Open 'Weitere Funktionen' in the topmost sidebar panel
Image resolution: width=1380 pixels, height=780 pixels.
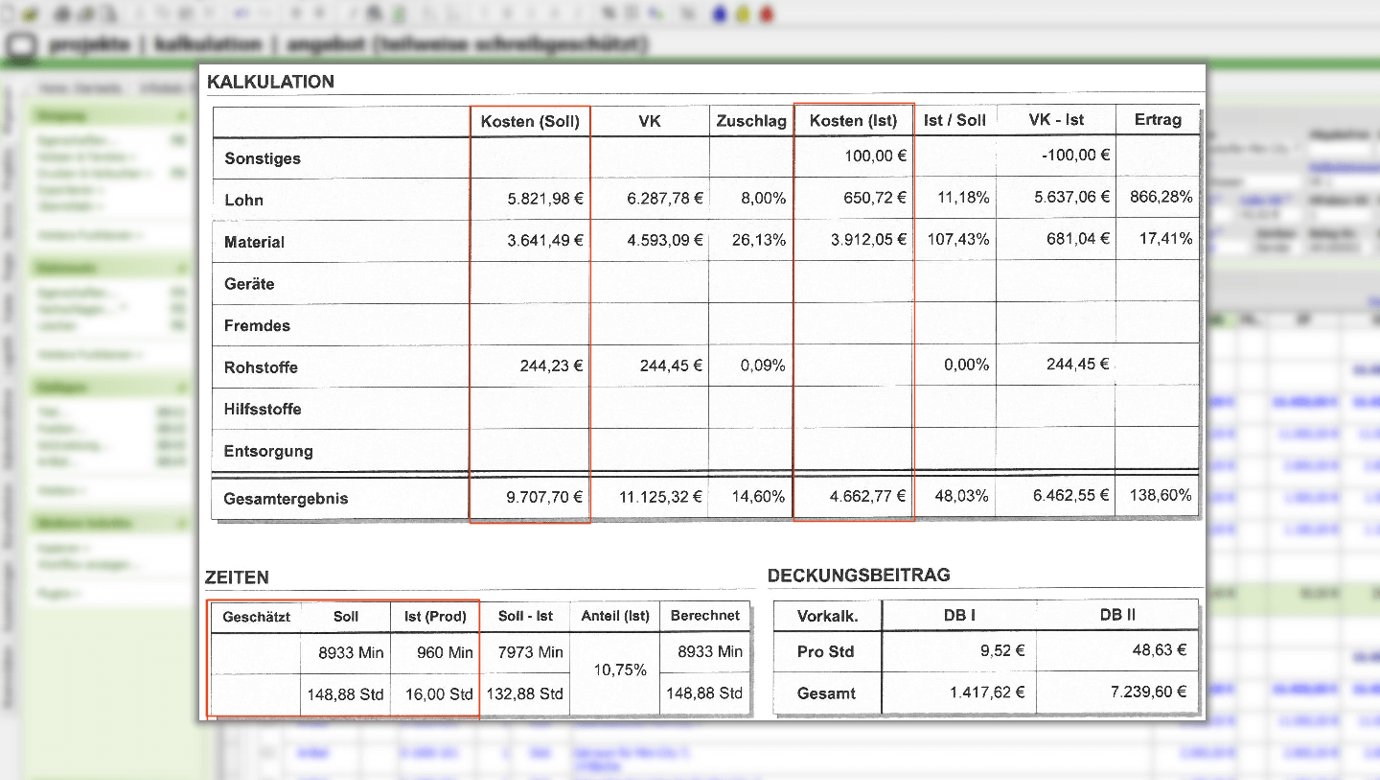coord(90,236)
